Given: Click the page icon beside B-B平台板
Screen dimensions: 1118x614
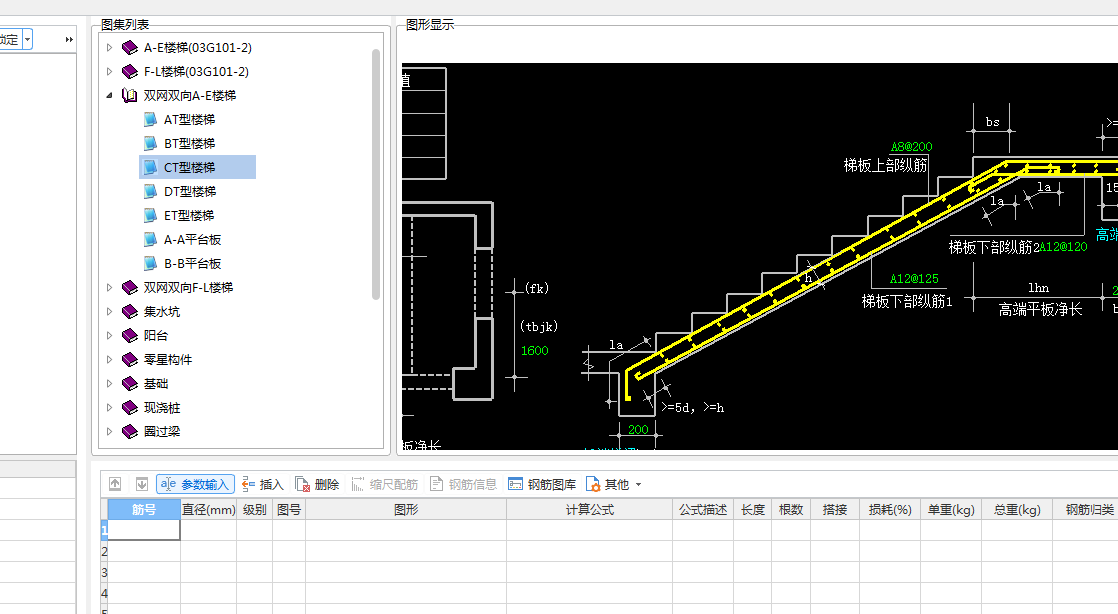Looking at the screenshot, I should click(150, 263).
